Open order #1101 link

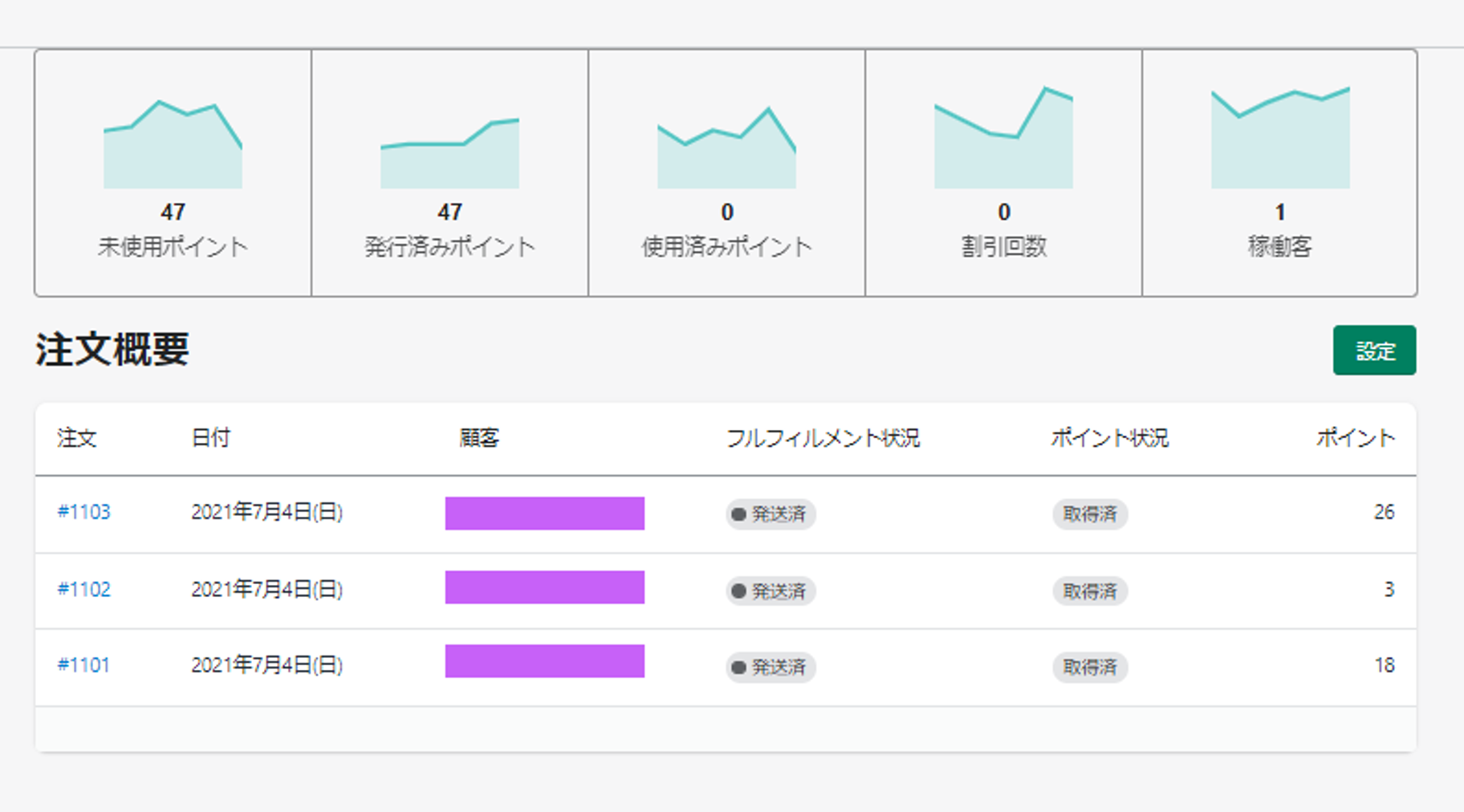point(83,665)
